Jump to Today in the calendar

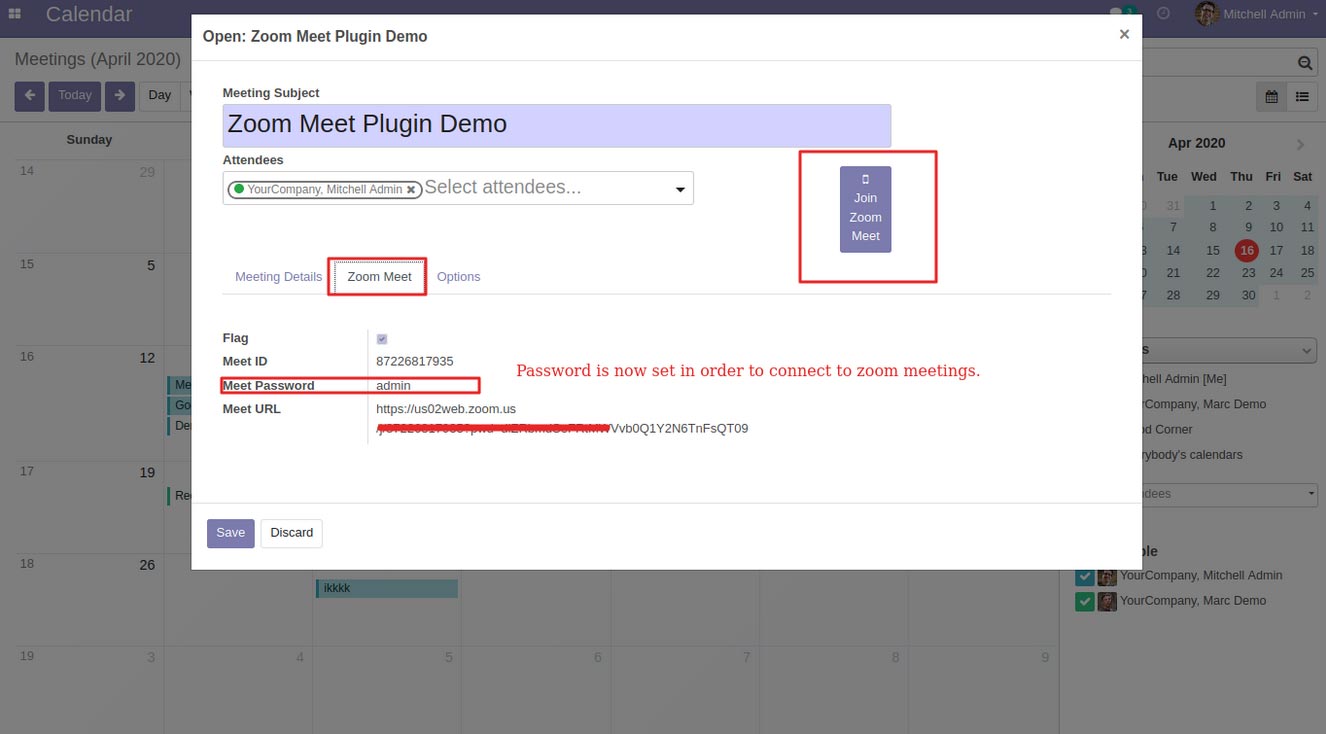(x=75, y=96)
